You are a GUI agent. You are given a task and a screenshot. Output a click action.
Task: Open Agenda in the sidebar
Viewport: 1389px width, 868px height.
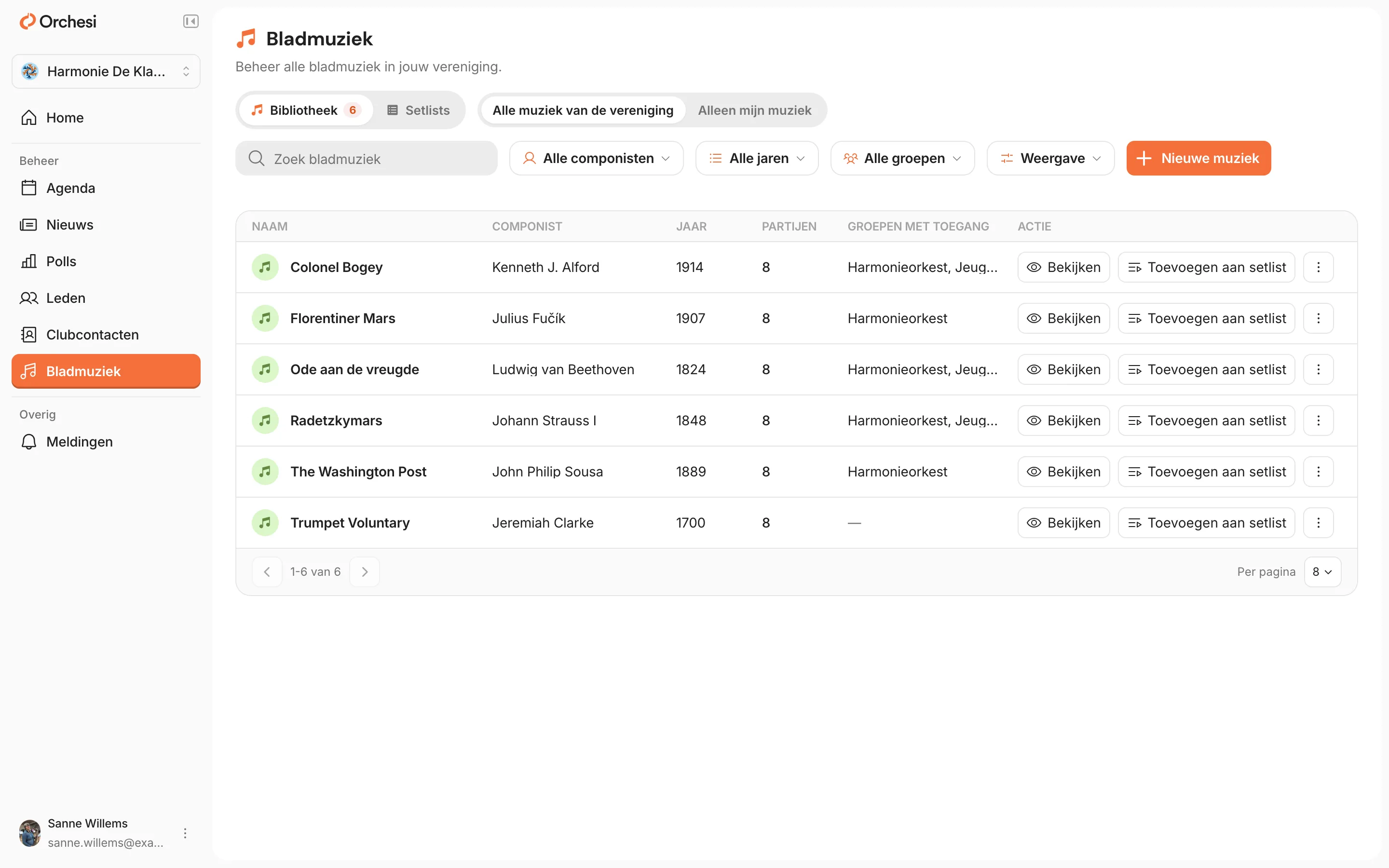106,188
